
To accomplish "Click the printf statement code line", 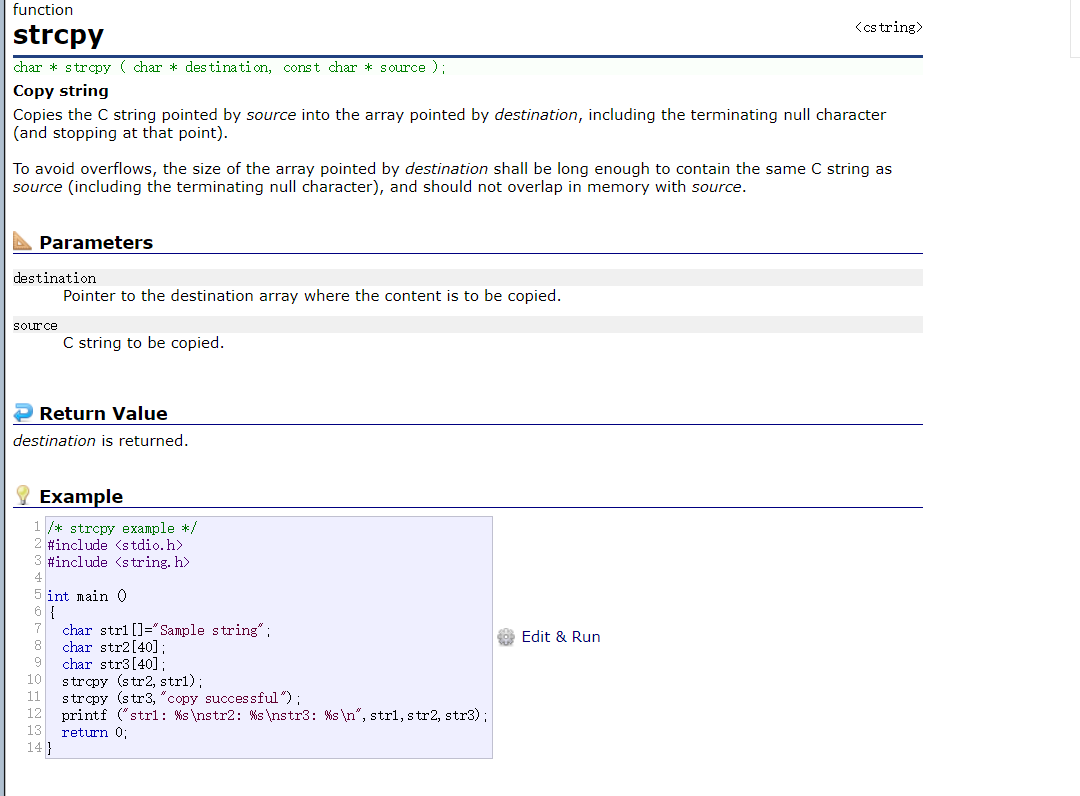I will [x=275, y=715].
